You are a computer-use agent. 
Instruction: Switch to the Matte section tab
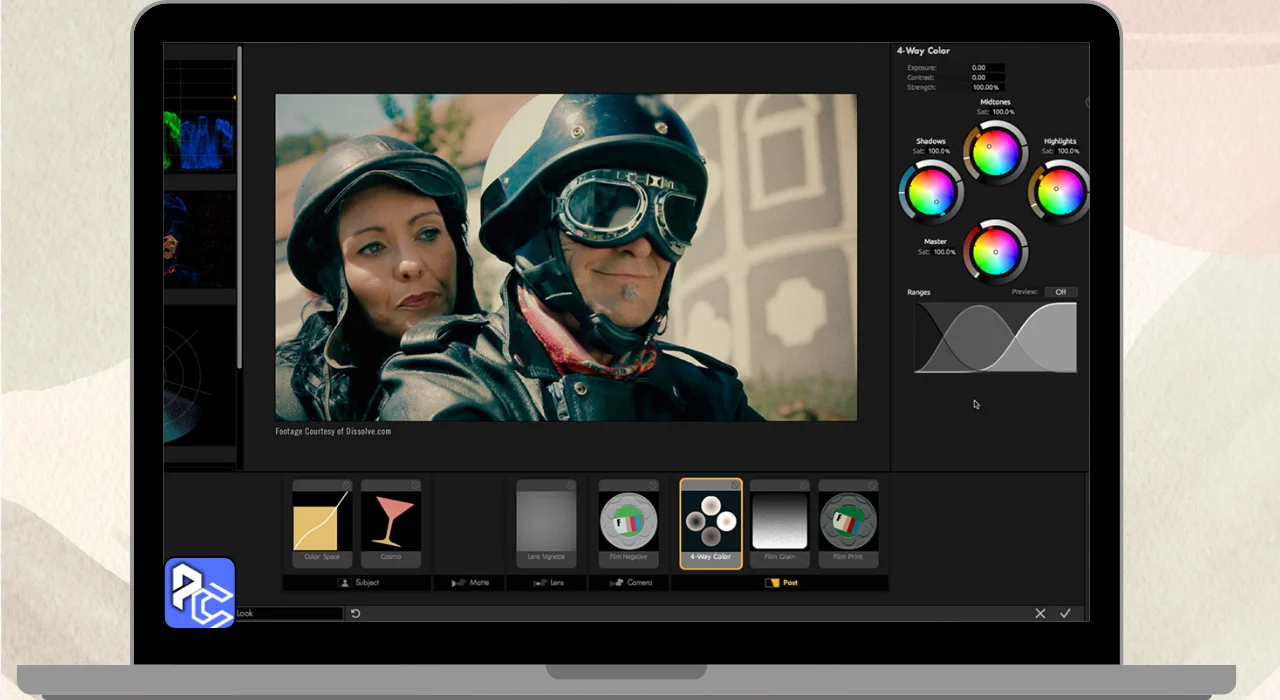[470, 582]
